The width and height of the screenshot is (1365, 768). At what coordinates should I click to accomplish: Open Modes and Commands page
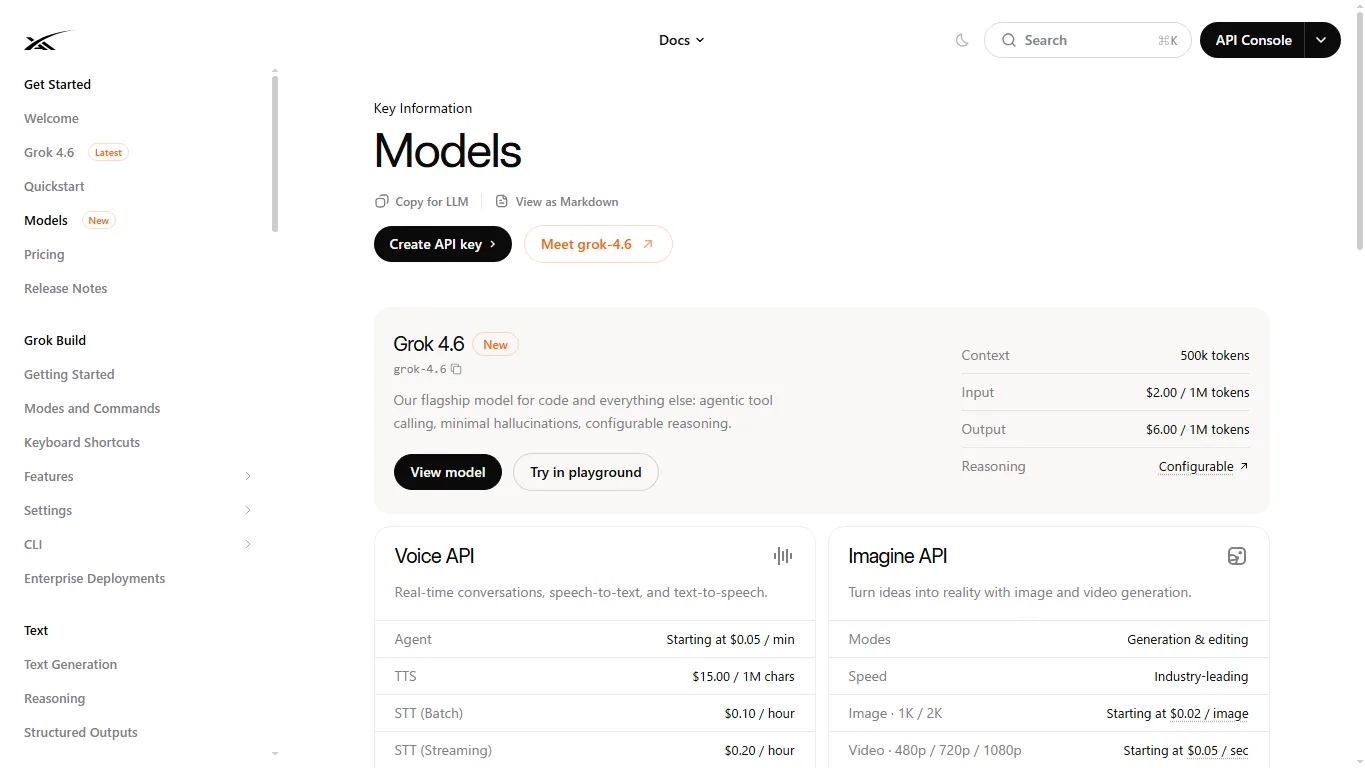point(92,408)
